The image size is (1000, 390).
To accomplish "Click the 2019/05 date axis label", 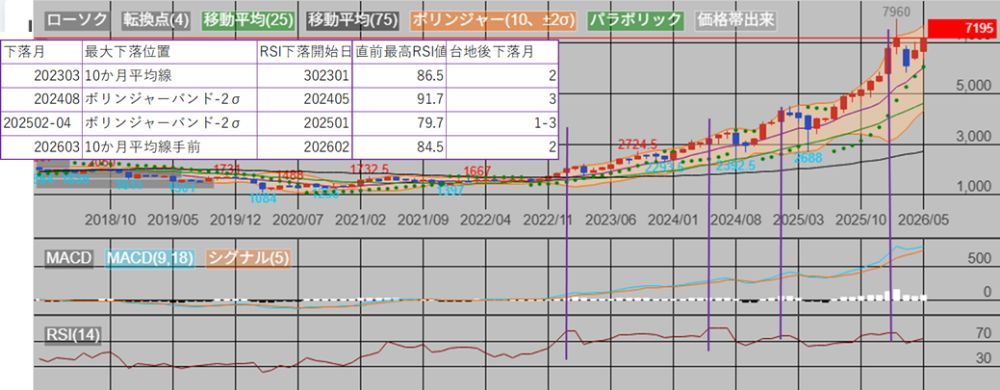I will [173, 220].
